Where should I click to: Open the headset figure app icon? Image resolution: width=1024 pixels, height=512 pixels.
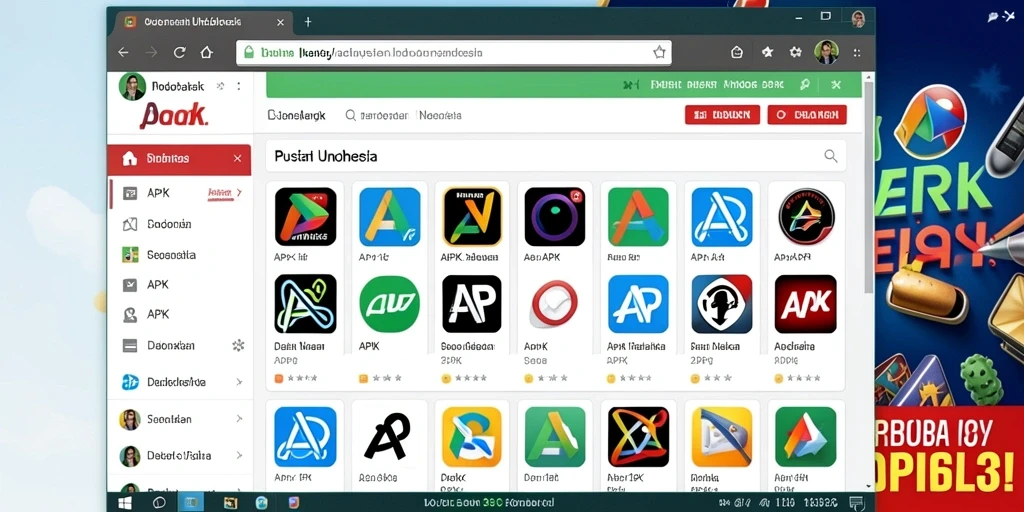[722, 304]
